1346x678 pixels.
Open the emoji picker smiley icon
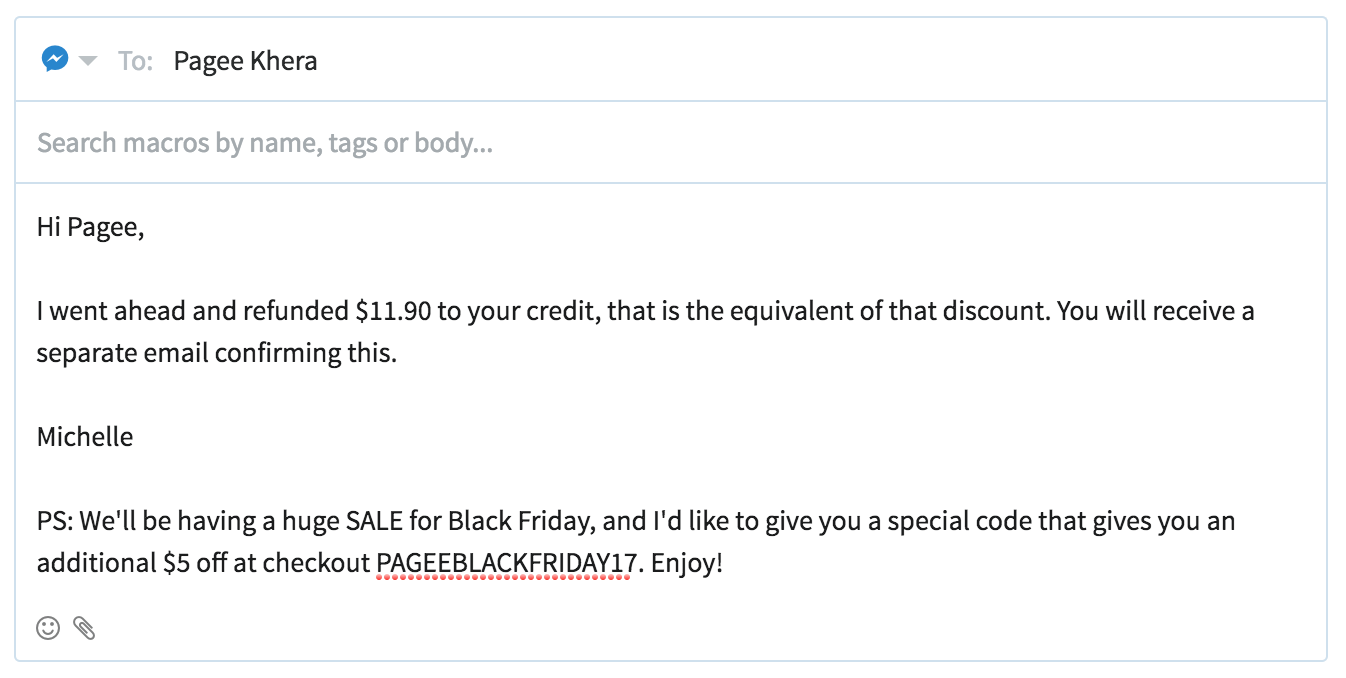48,628
